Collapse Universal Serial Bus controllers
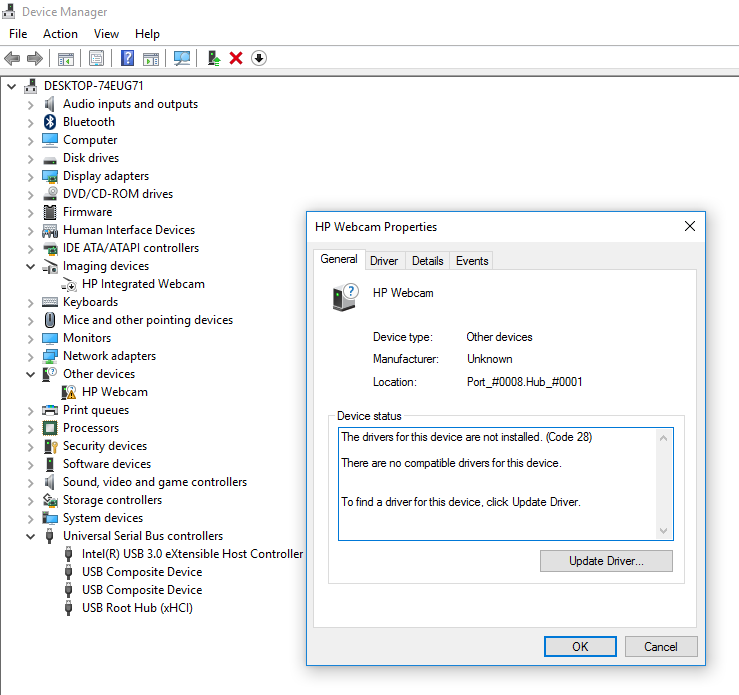 [31, 536]
